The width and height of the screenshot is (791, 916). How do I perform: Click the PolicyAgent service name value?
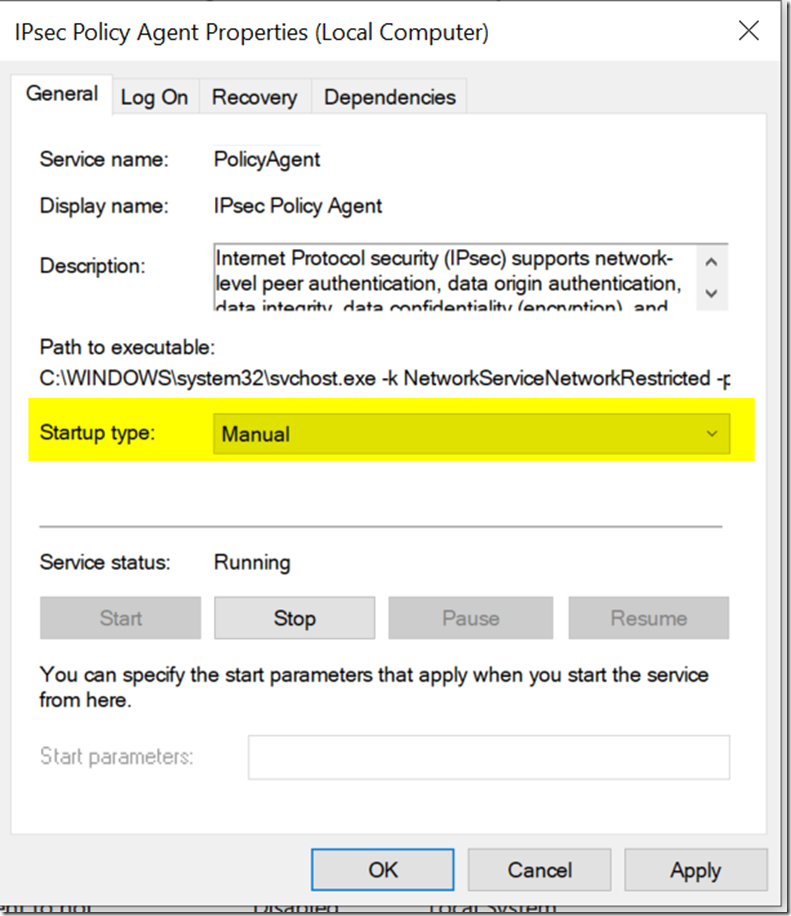pyautogui.click(x=267, y=159)
